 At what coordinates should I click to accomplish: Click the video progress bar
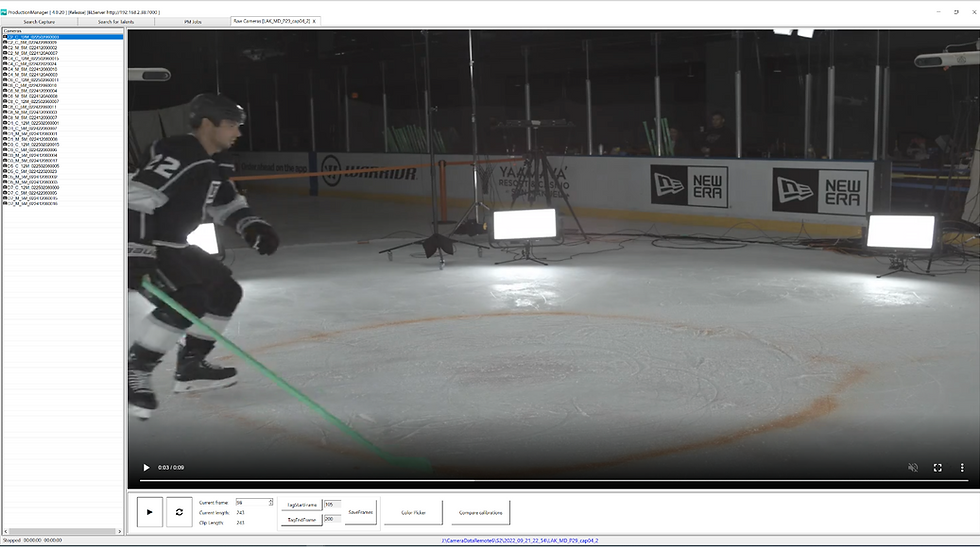(x=554, y=481)
